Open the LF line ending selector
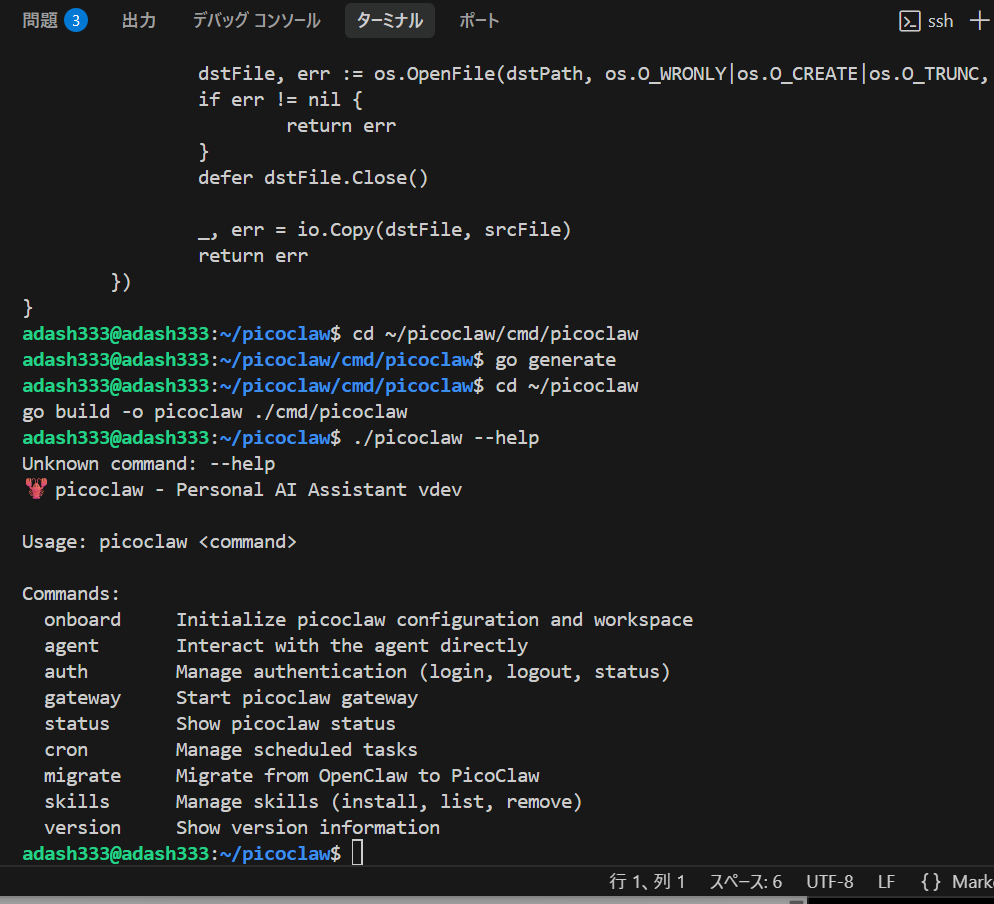The width and height of the screenshot is (994, 904). tap(886, 881)
